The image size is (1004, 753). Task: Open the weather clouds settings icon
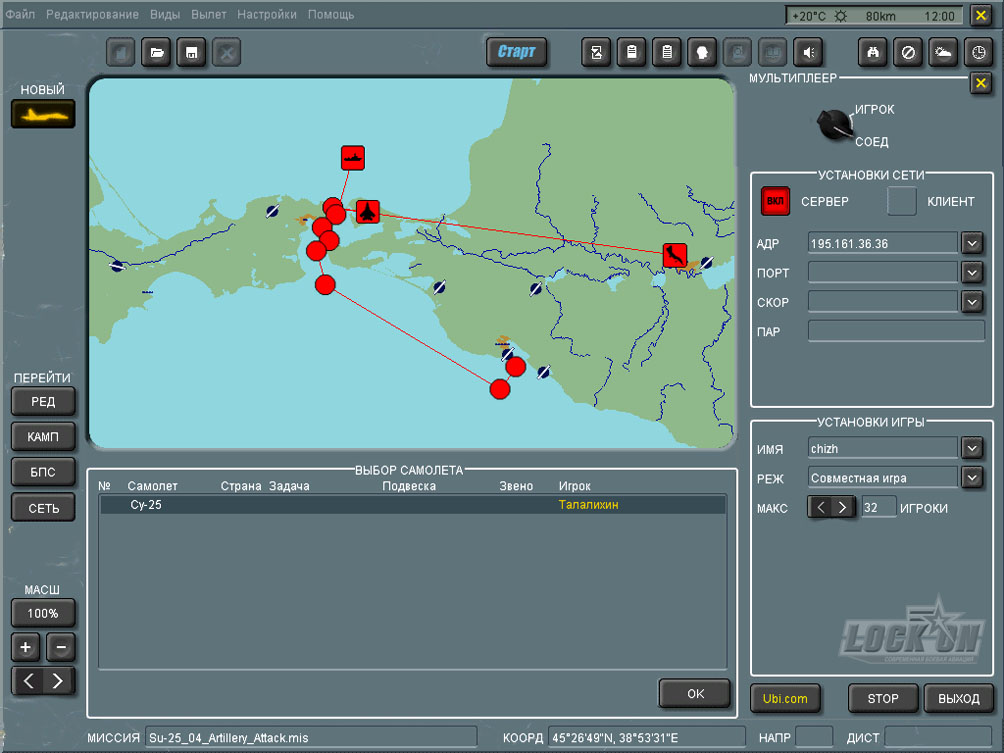(942, 52)
